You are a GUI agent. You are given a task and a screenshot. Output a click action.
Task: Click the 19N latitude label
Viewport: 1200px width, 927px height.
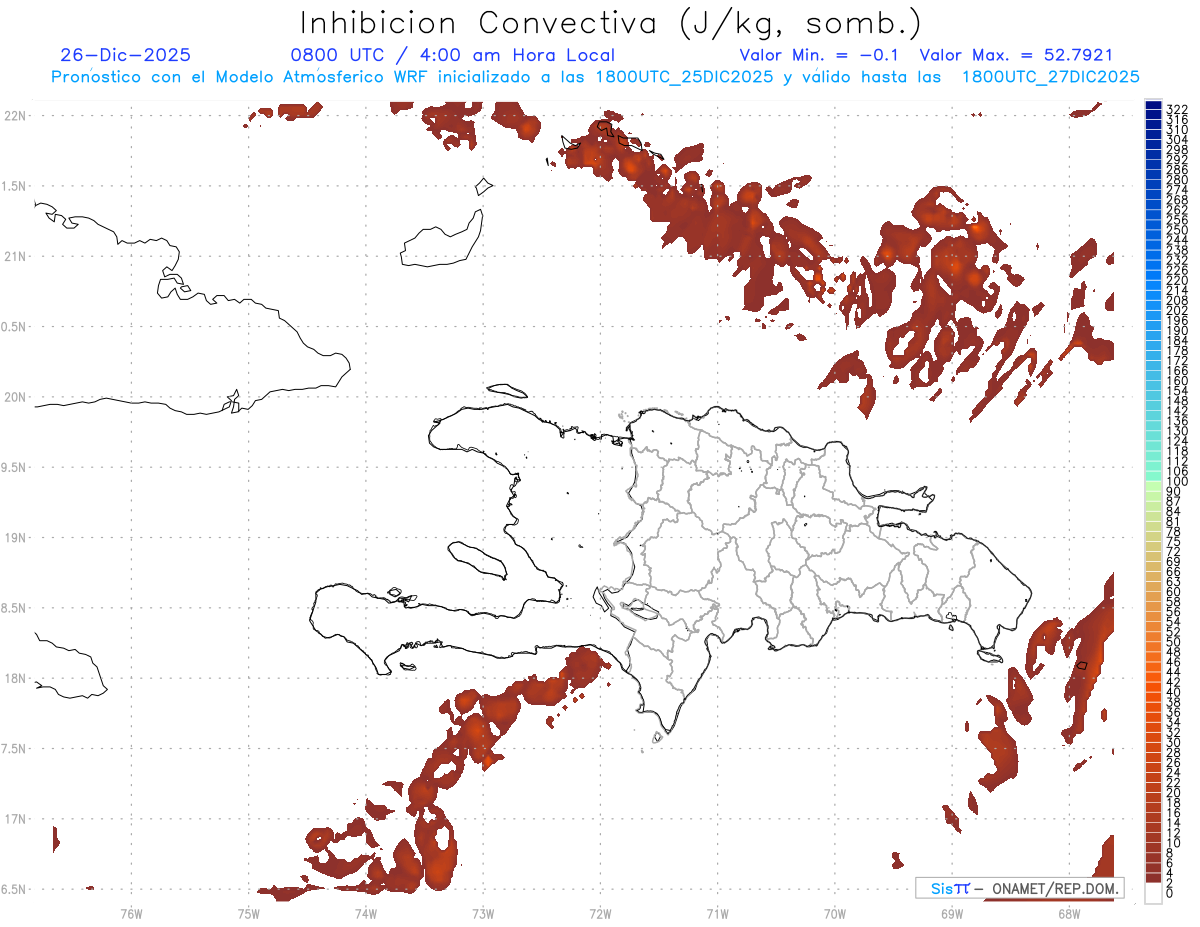point(14,538)
